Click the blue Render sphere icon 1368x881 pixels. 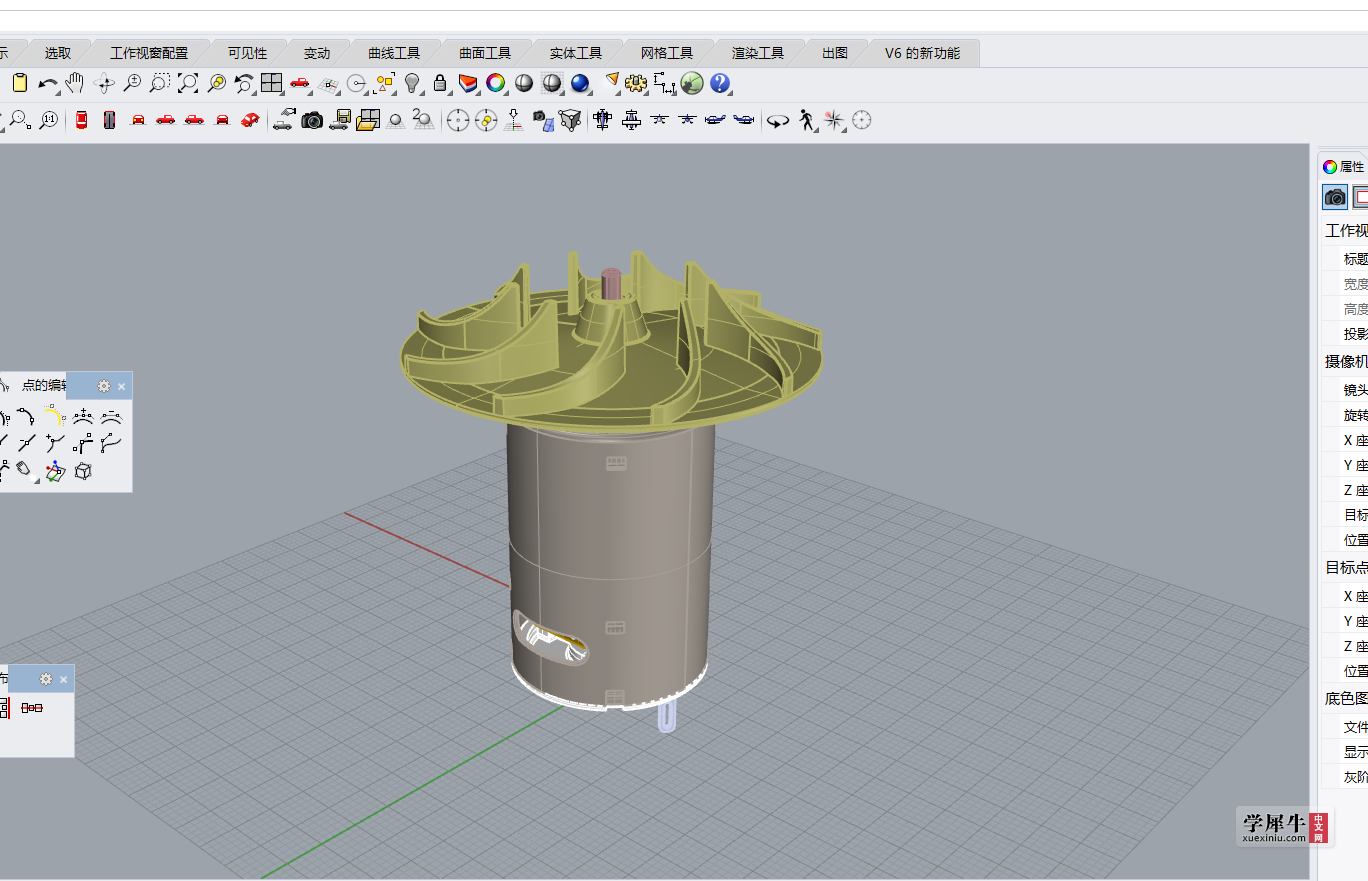tap(580, 83)
